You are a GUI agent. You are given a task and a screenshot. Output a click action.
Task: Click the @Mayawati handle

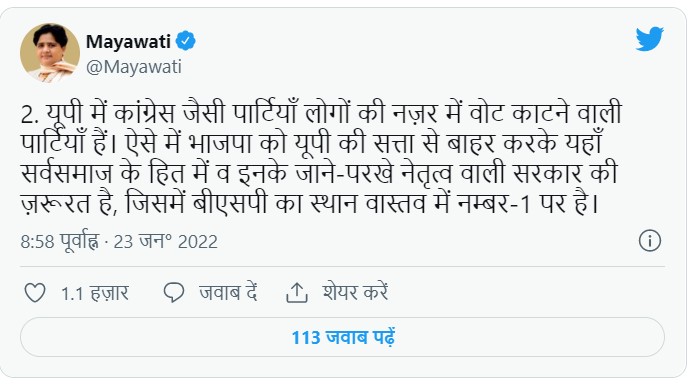(x=134, y=67)
